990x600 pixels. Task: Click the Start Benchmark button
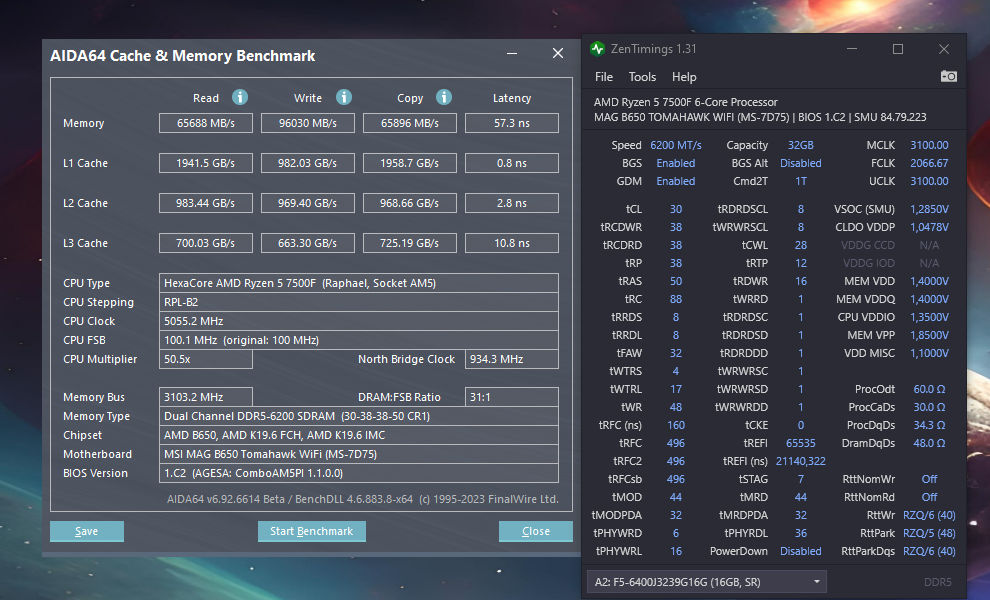[311, 531]
